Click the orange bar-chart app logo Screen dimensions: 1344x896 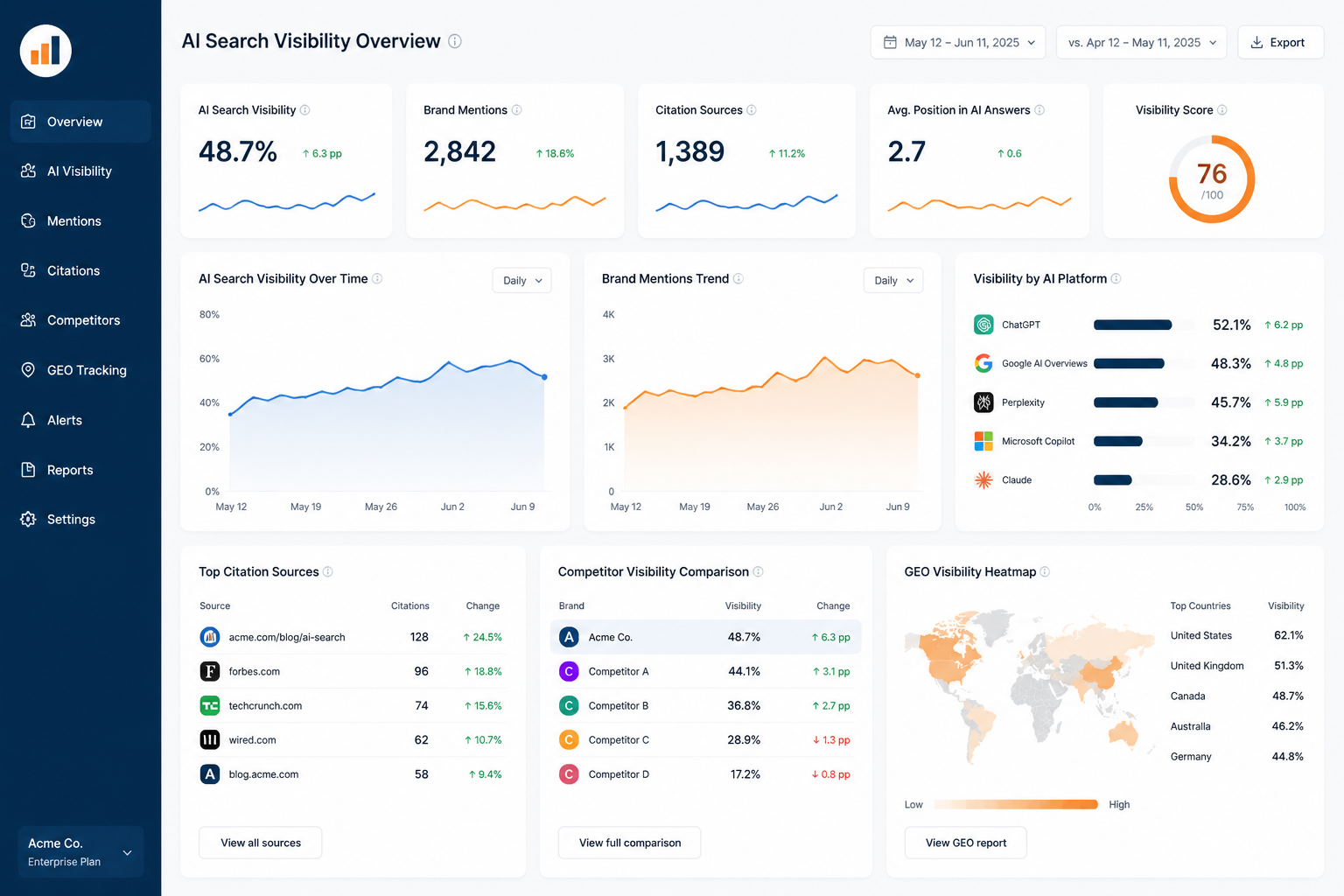point(45,51)
